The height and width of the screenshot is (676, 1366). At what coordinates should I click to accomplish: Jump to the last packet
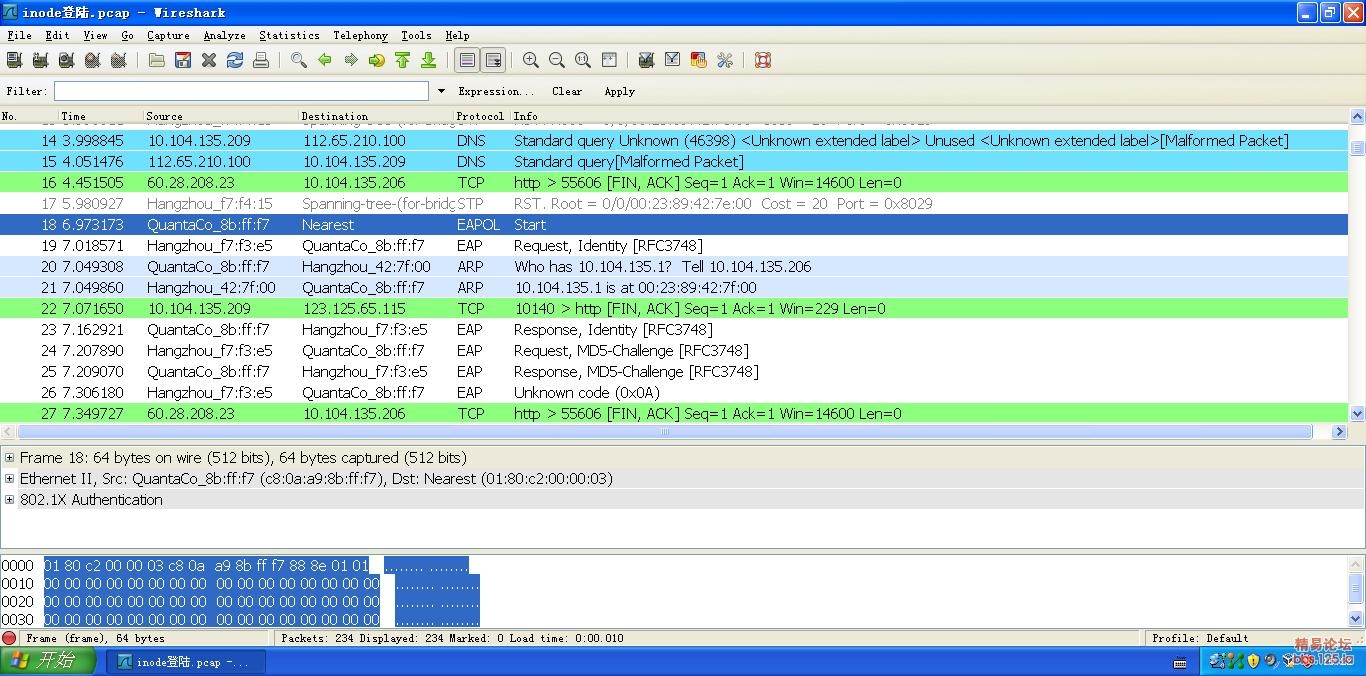point(429,60)
